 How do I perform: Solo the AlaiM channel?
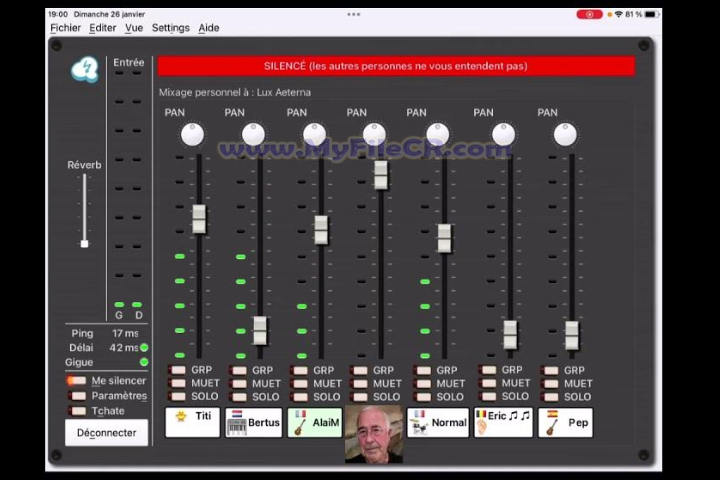(x=299, y=397)
